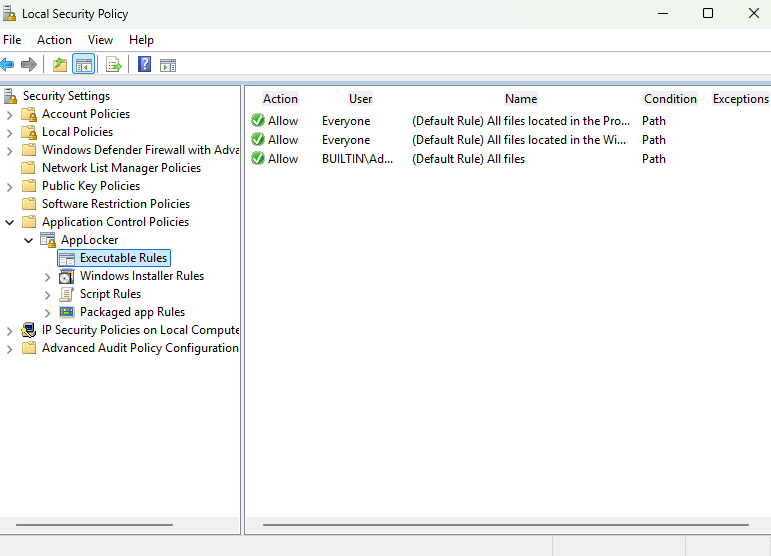Viewport: 771px width, 556px height.
Task: Collapse the Application Control Policies node
Action: 10,222
